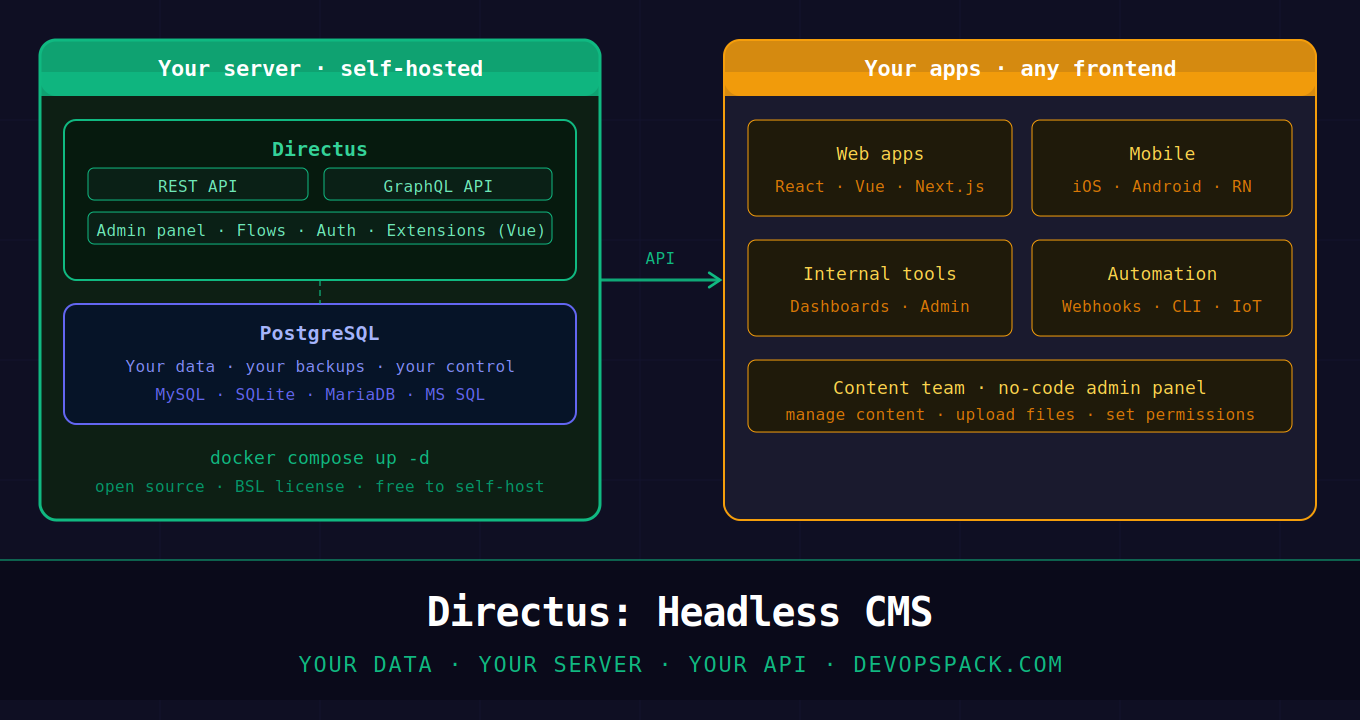Screen dimensions: 1360x720
Task: Click 'manage content · upload files' line
Action: tap(1020, 414)
